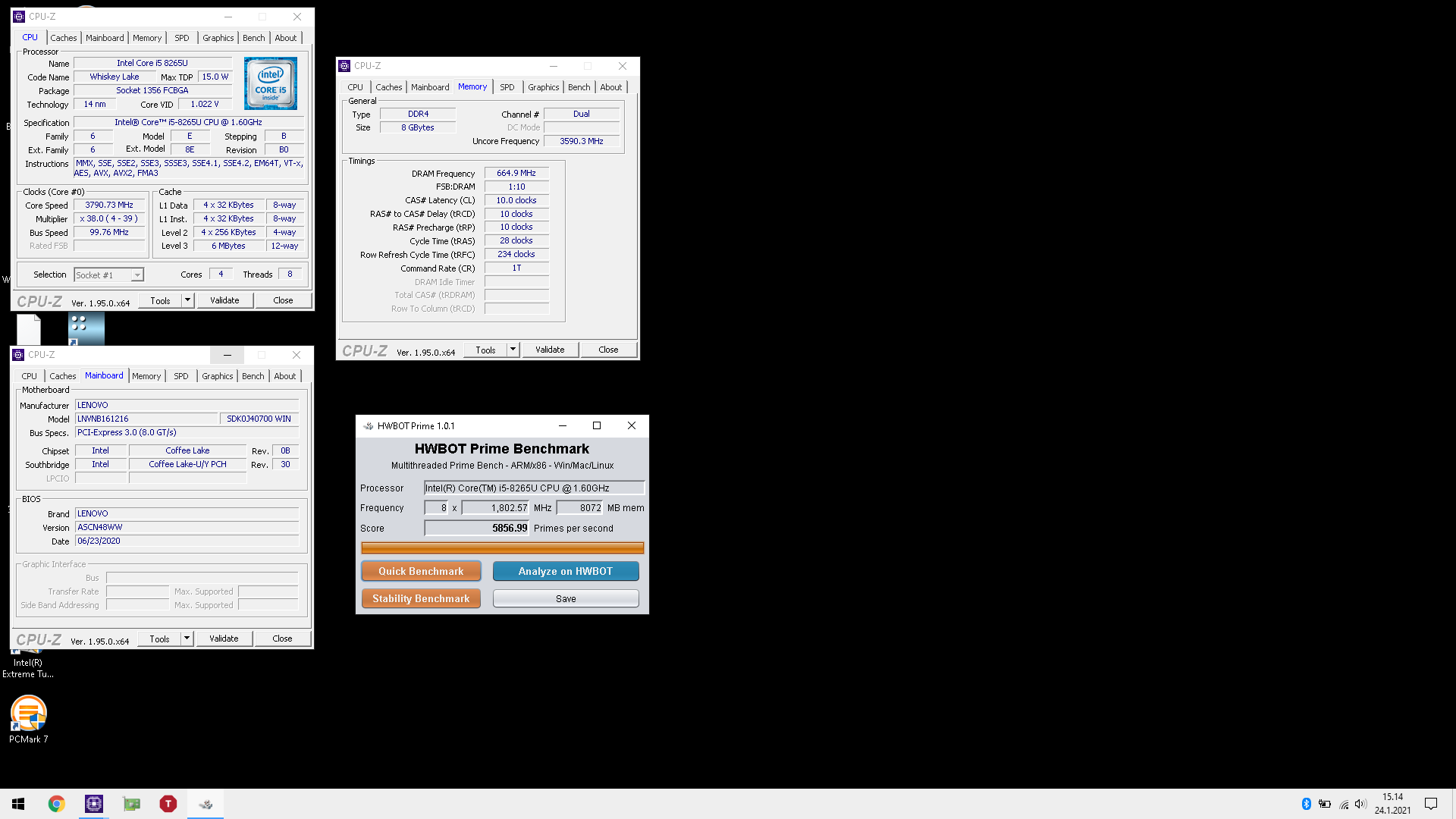The height and width of the screenshot is (819, 1456).
Task: Click CPU-Z title icon in Mainboard window
Action: 19,355
